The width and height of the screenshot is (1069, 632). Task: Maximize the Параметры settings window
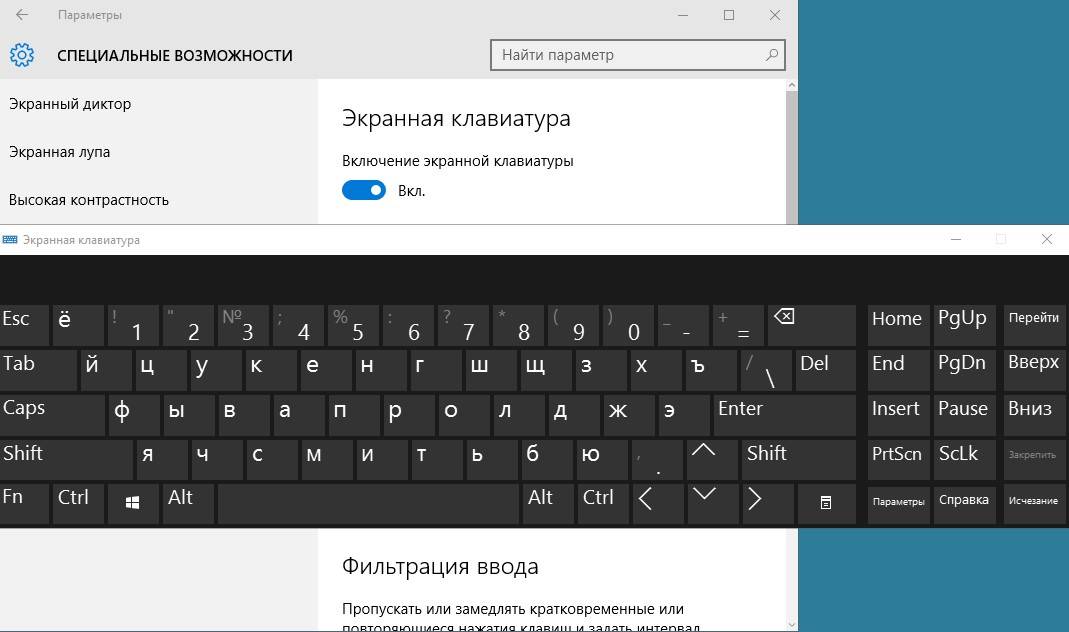pyautogui.click(x=729, y=14)
